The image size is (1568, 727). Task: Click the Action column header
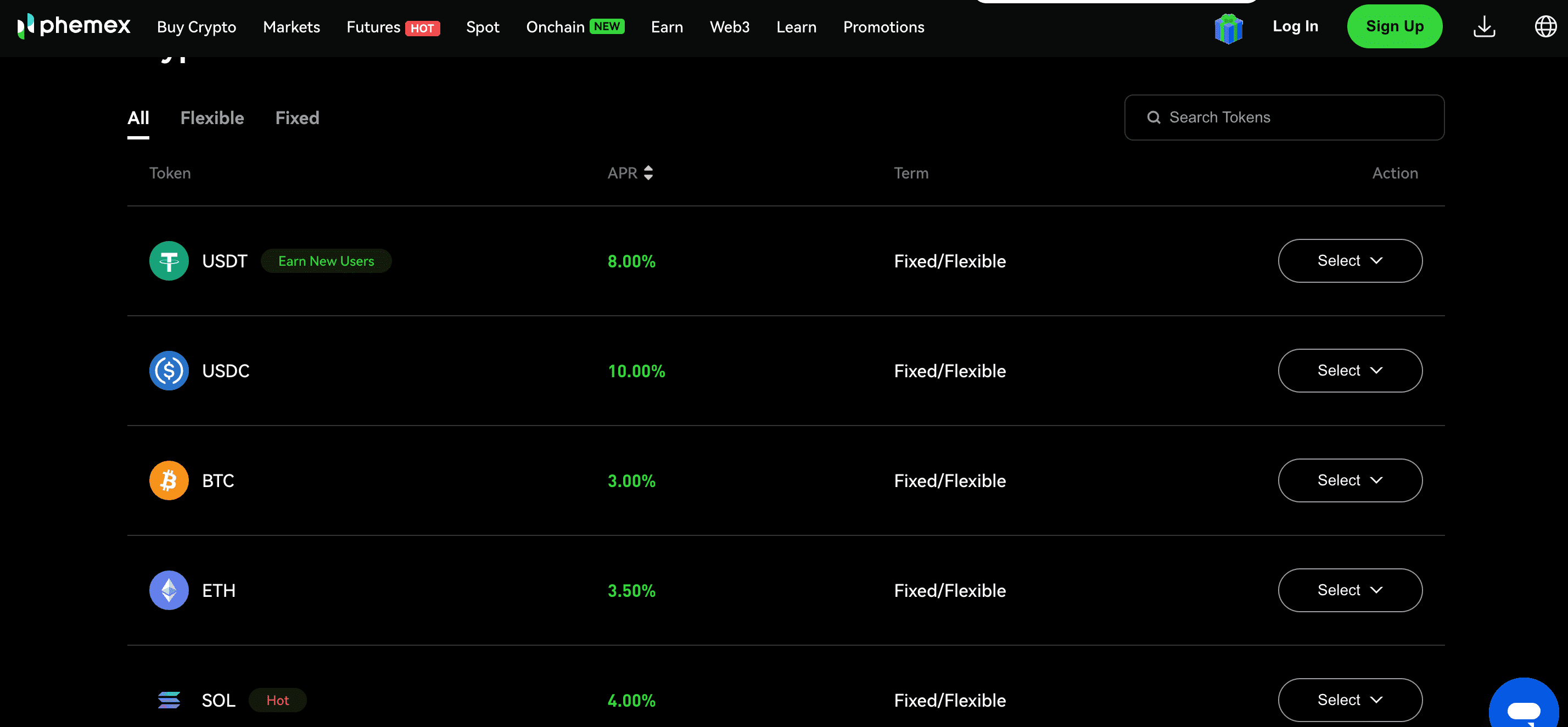click(1395, 173)
